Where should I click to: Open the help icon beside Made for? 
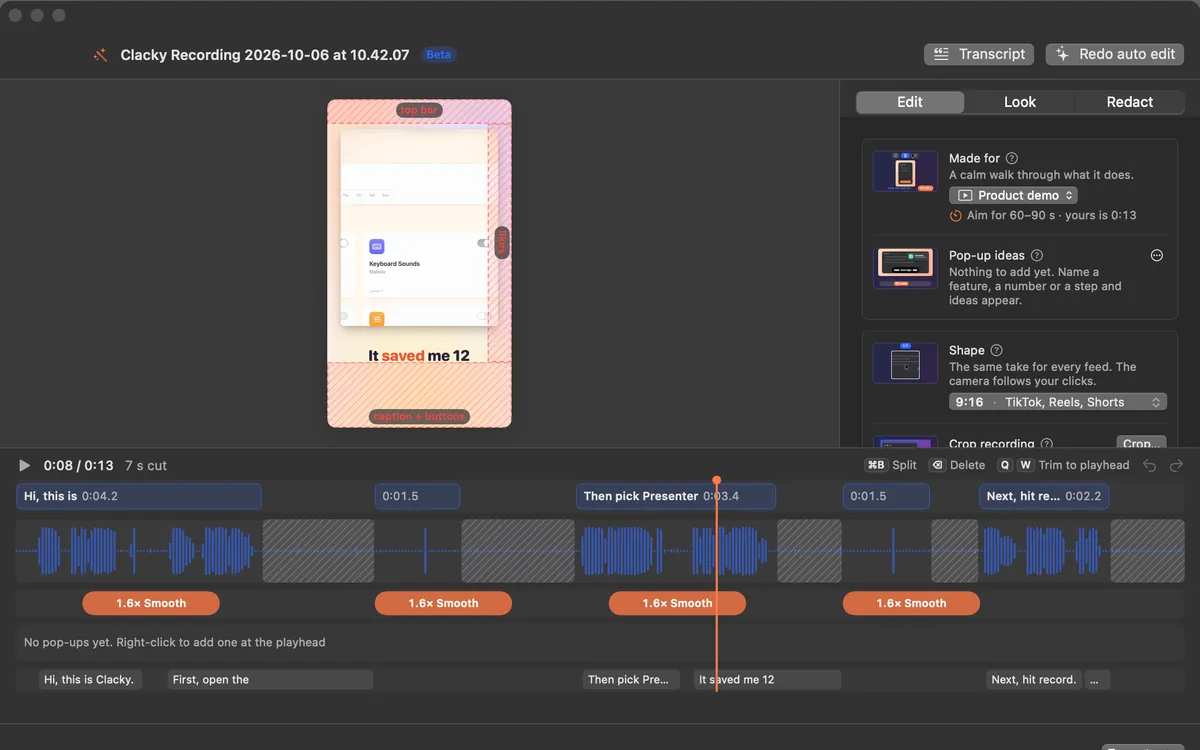click(x=1012, y=158)
